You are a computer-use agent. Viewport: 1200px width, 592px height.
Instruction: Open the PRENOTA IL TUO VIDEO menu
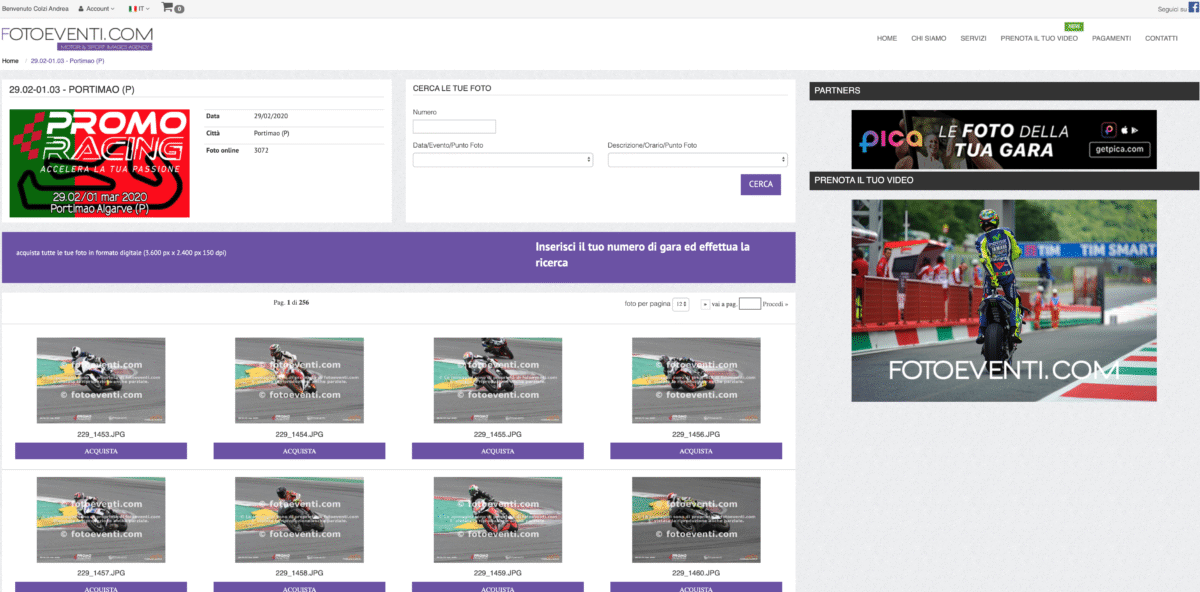[x=1039, y=38]
